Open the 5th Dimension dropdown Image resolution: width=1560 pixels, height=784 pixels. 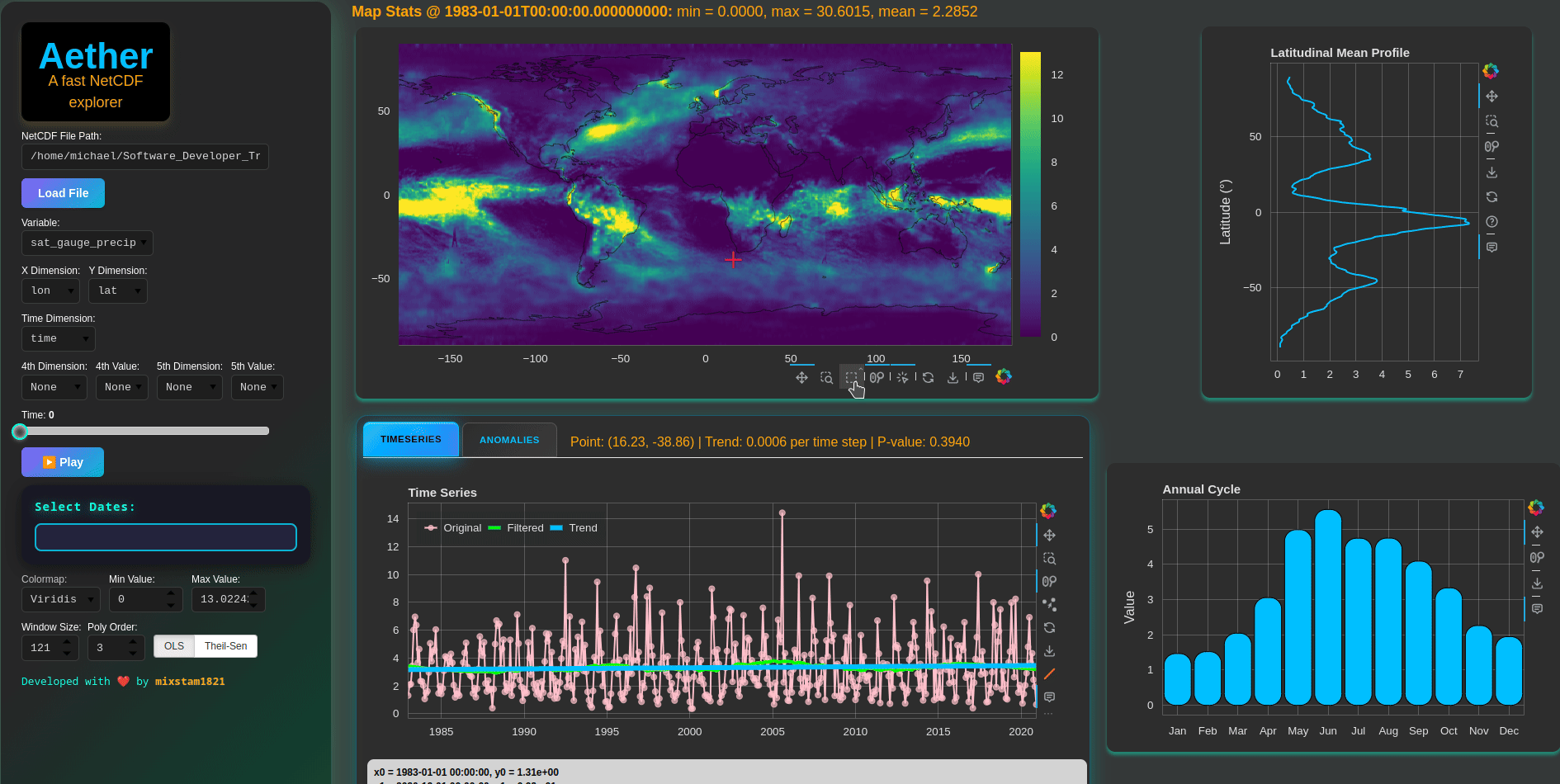pyautogui.click(x=190, y=387)
